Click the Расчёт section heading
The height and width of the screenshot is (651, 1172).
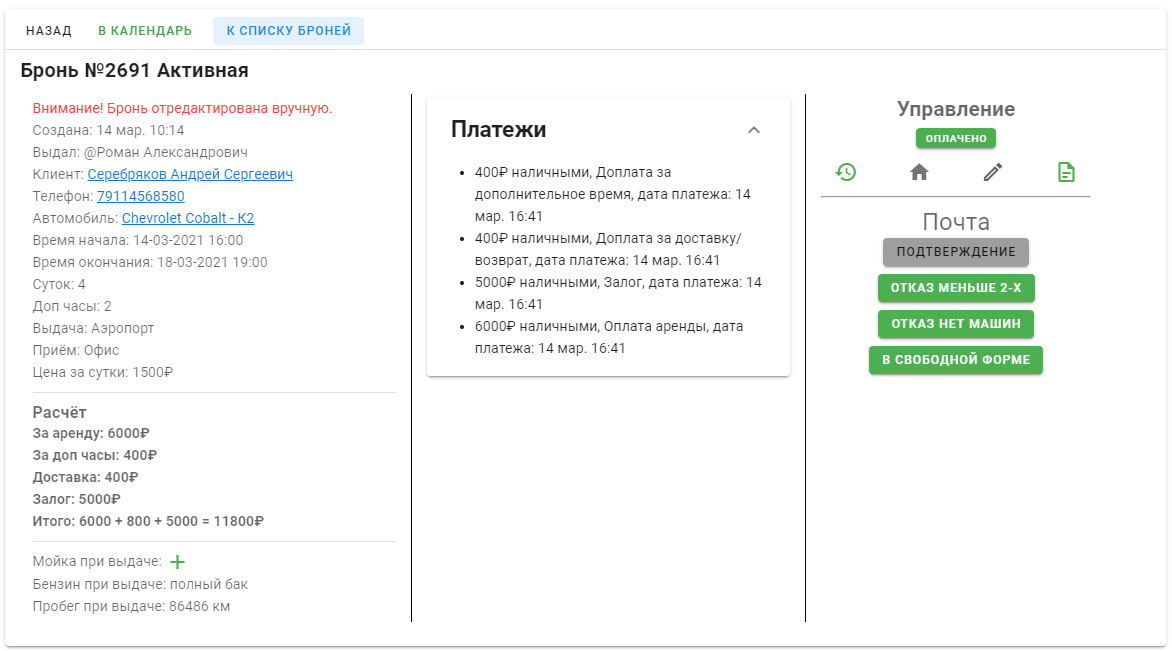[59, 413]
